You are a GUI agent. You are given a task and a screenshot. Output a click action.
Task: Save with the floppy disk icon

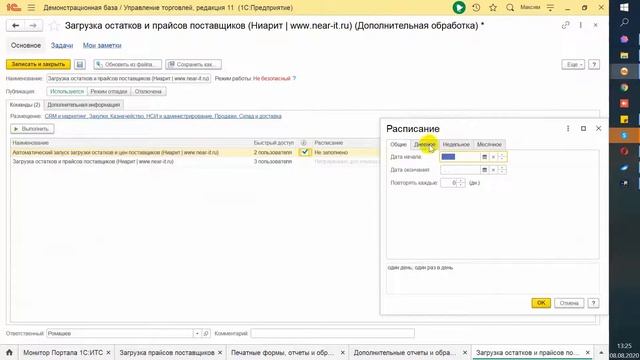tap(80, 64)
